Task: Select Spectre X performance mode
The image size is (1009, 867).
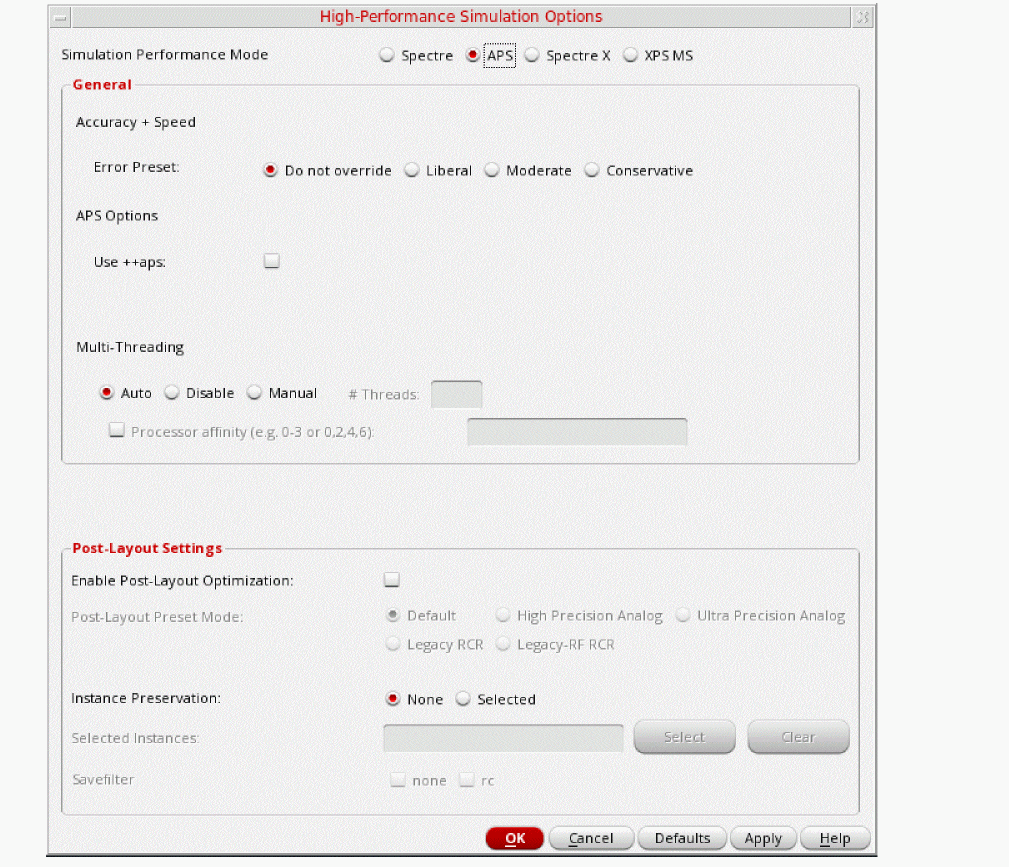Action: (x=532, y=55)
